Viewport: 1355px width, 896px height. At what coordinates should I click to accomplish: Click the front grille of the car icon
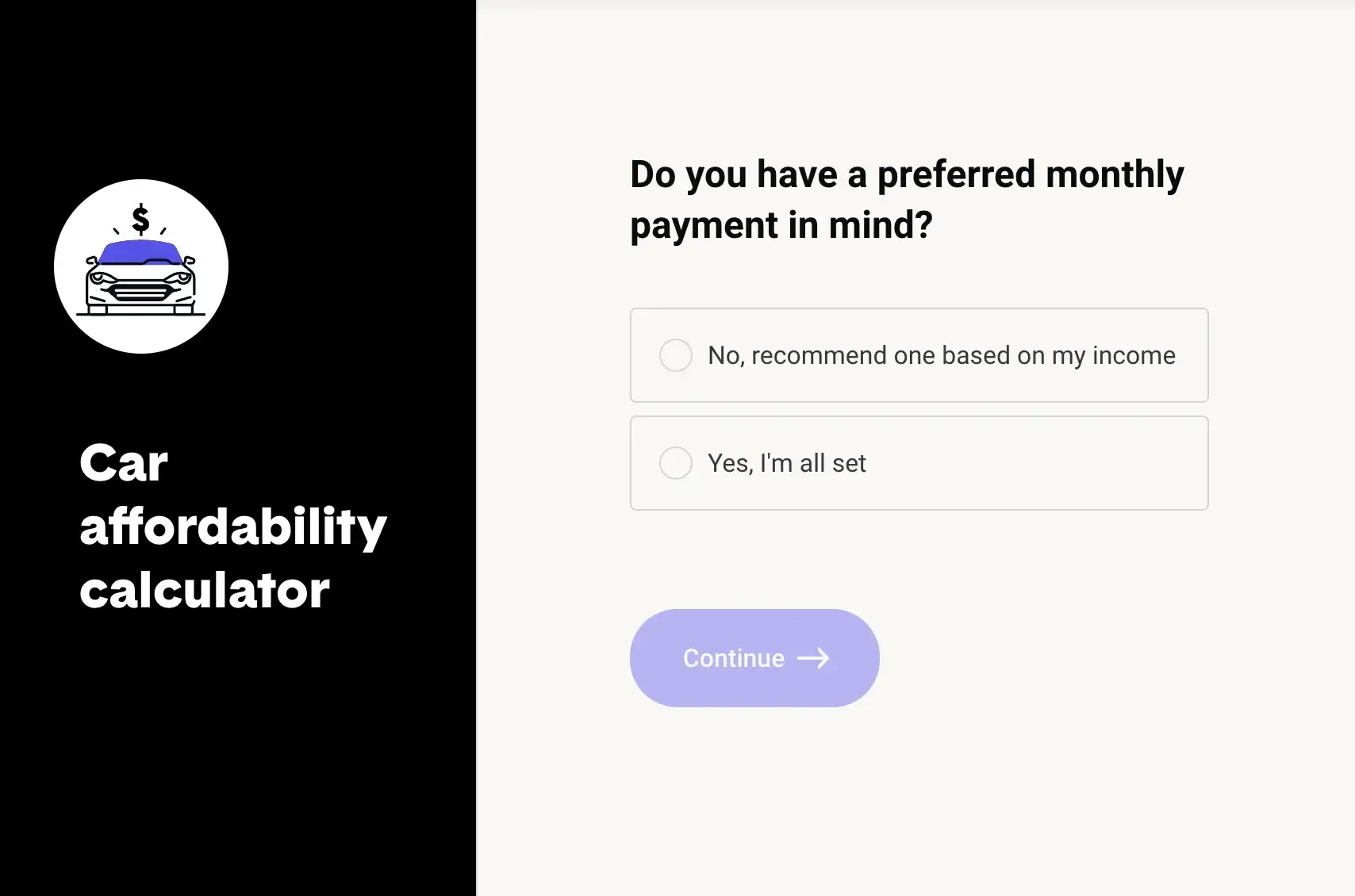click(x=141, y=292)
